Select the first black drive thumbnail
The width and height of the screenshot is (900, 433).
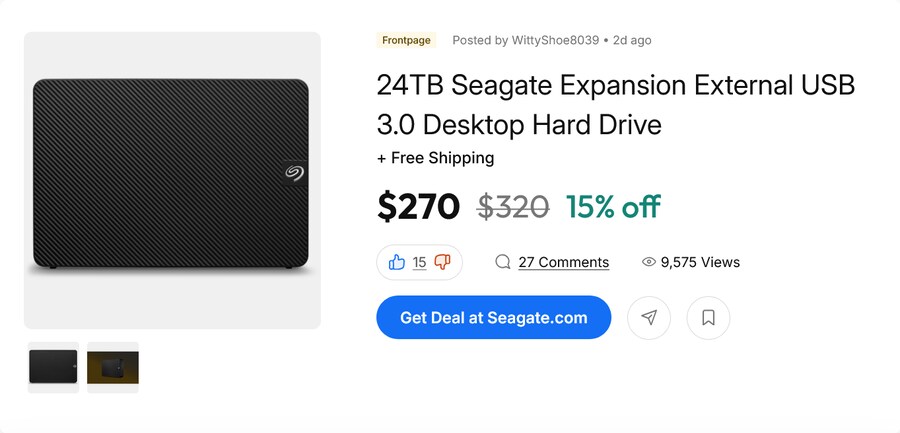point(53,368)
